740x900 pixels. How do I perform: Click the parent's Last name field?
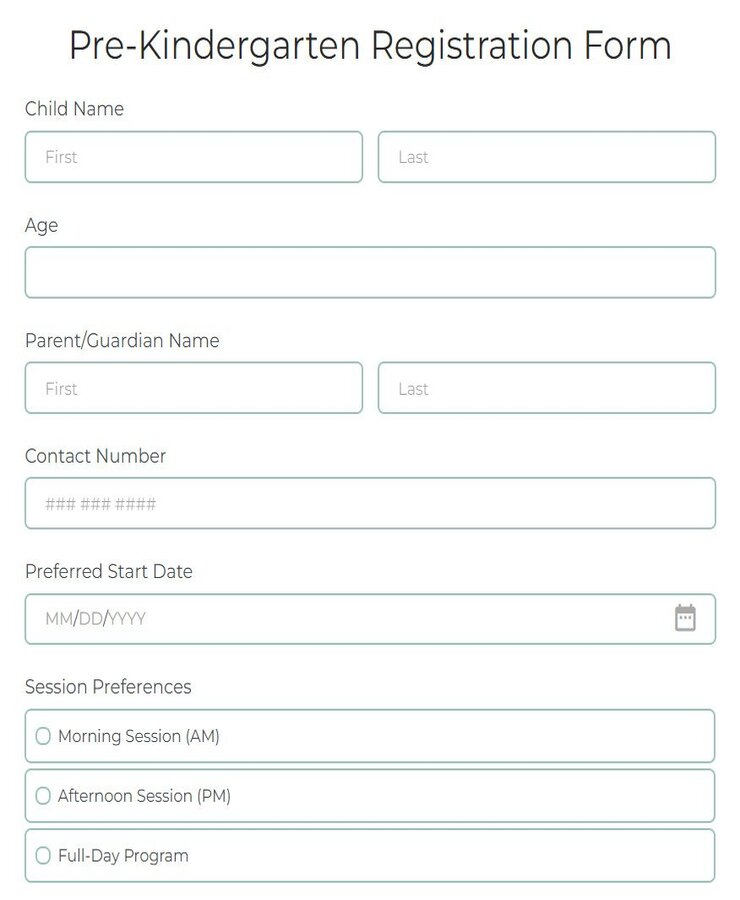[547, 388]
